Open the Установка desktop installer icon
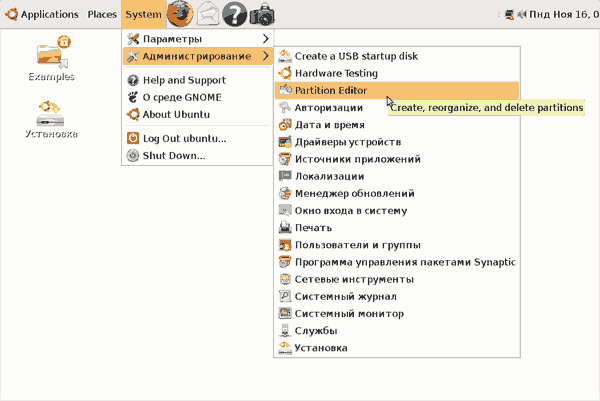The image size is (600, 401). click(51, 119)
